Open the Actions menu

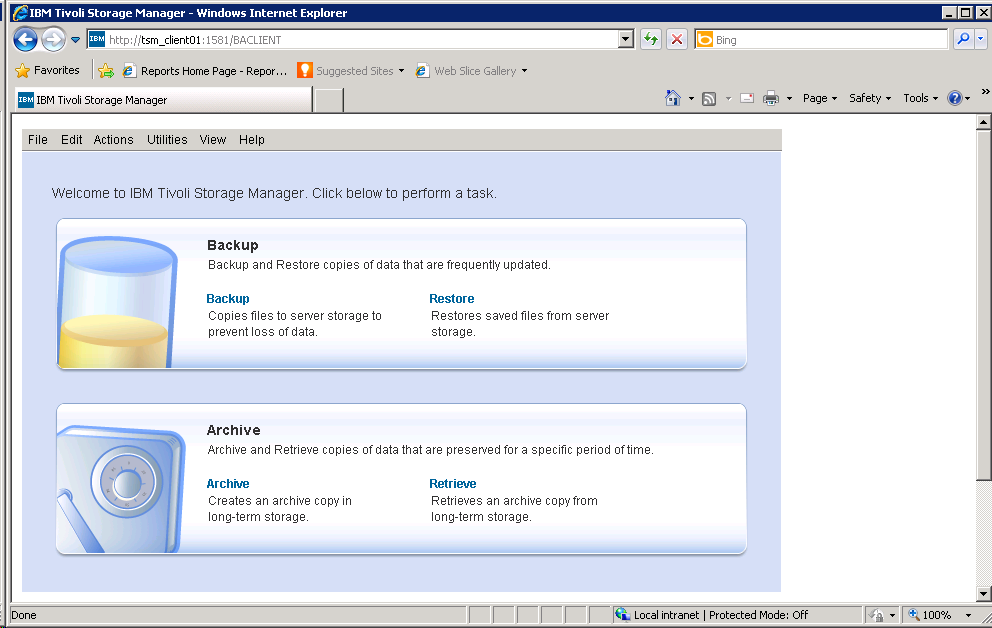point(113,140)
